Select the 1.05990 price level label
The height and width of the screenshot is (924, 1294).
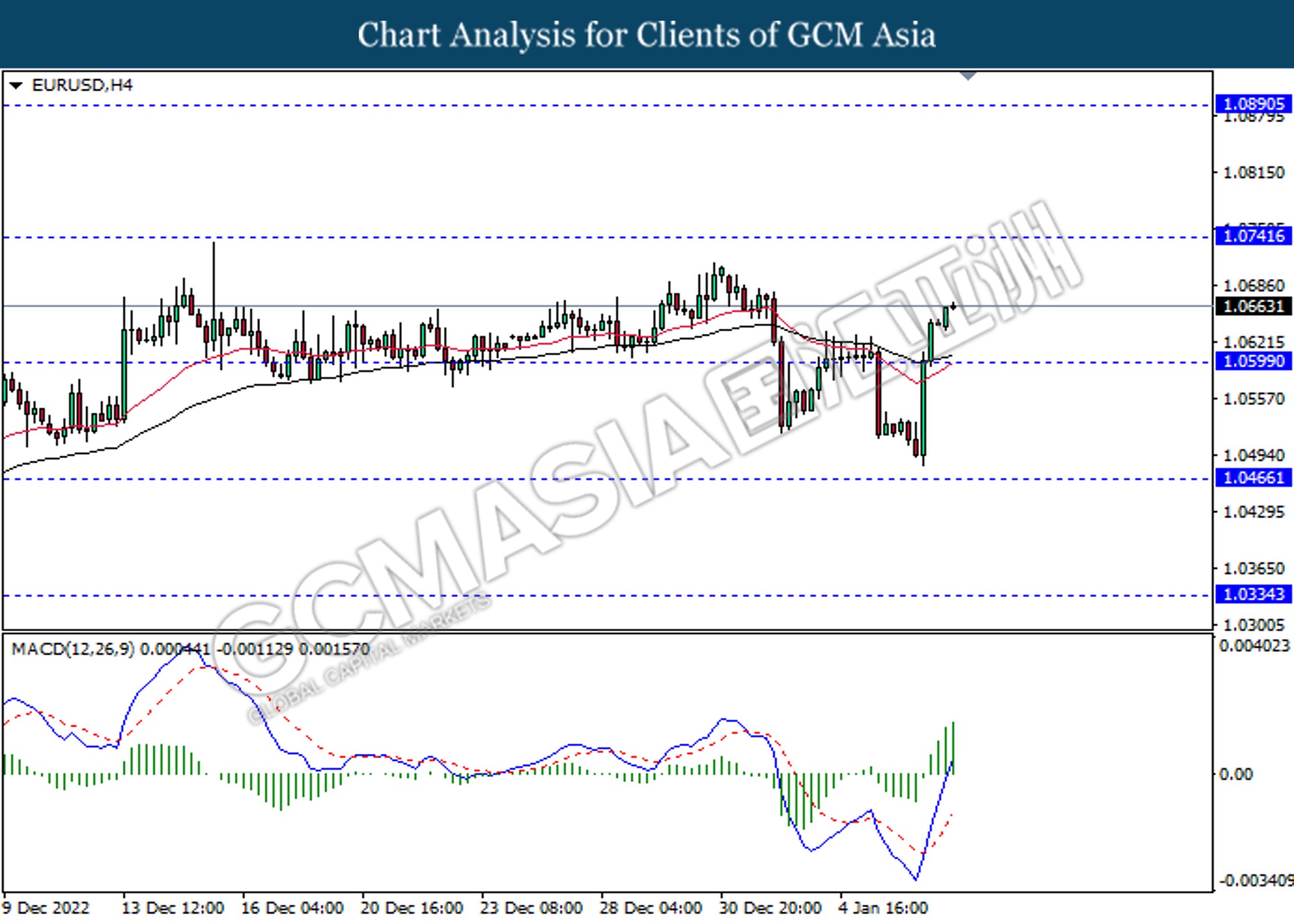point(1254,361)
